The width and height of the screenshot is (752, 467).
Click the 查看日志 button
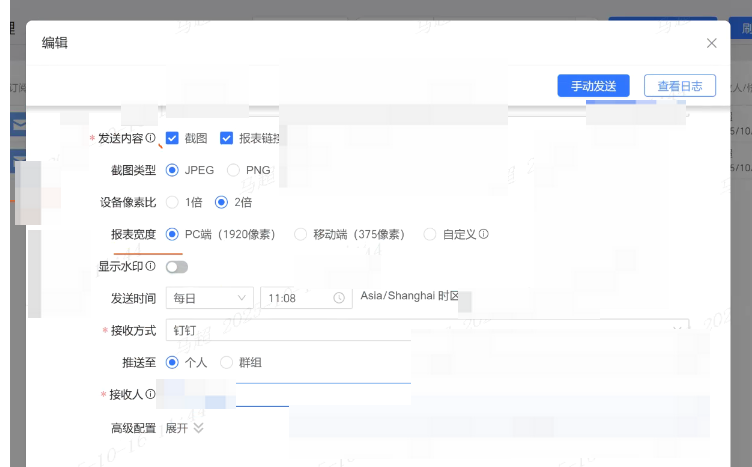tap(680, 86)
